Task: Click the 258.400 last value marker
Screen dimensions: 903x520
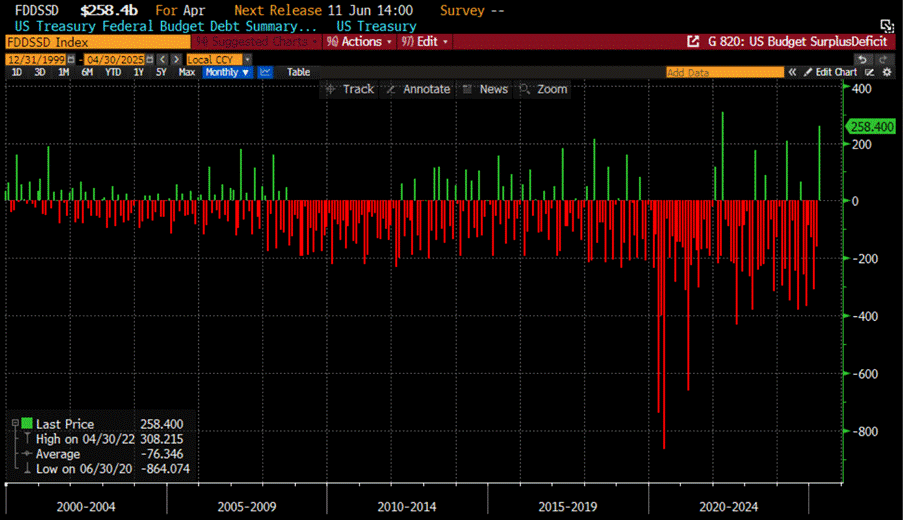Action: [x=871, y=127]
